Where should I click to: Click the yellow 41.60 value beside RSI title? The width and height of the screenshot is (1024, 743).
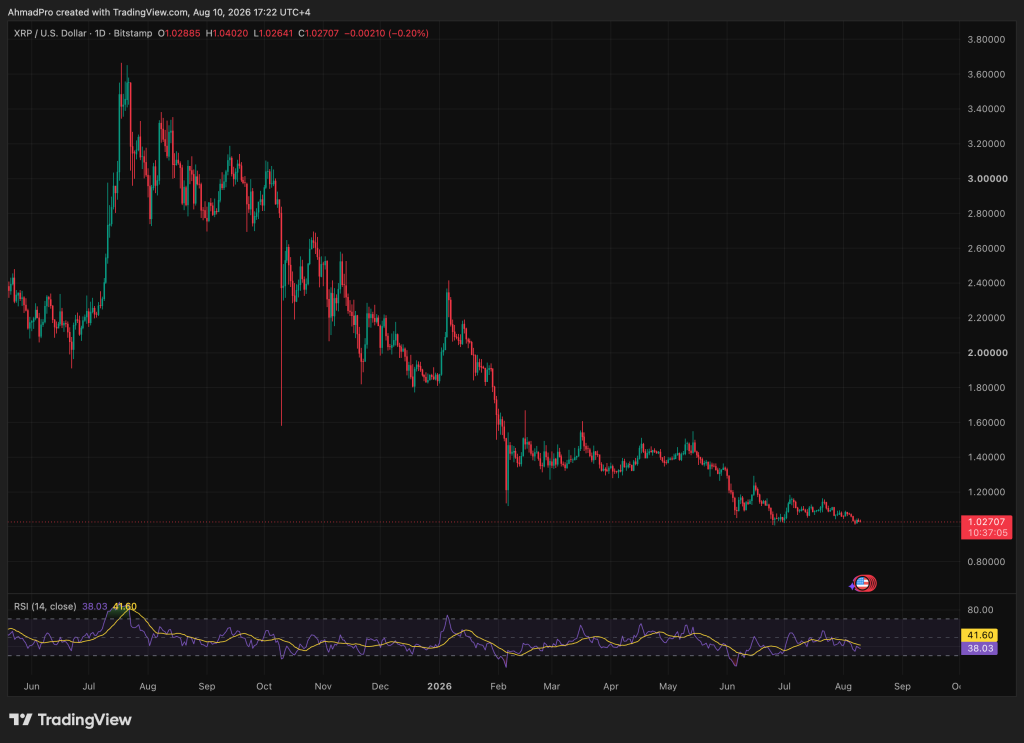tap(125, 607)
